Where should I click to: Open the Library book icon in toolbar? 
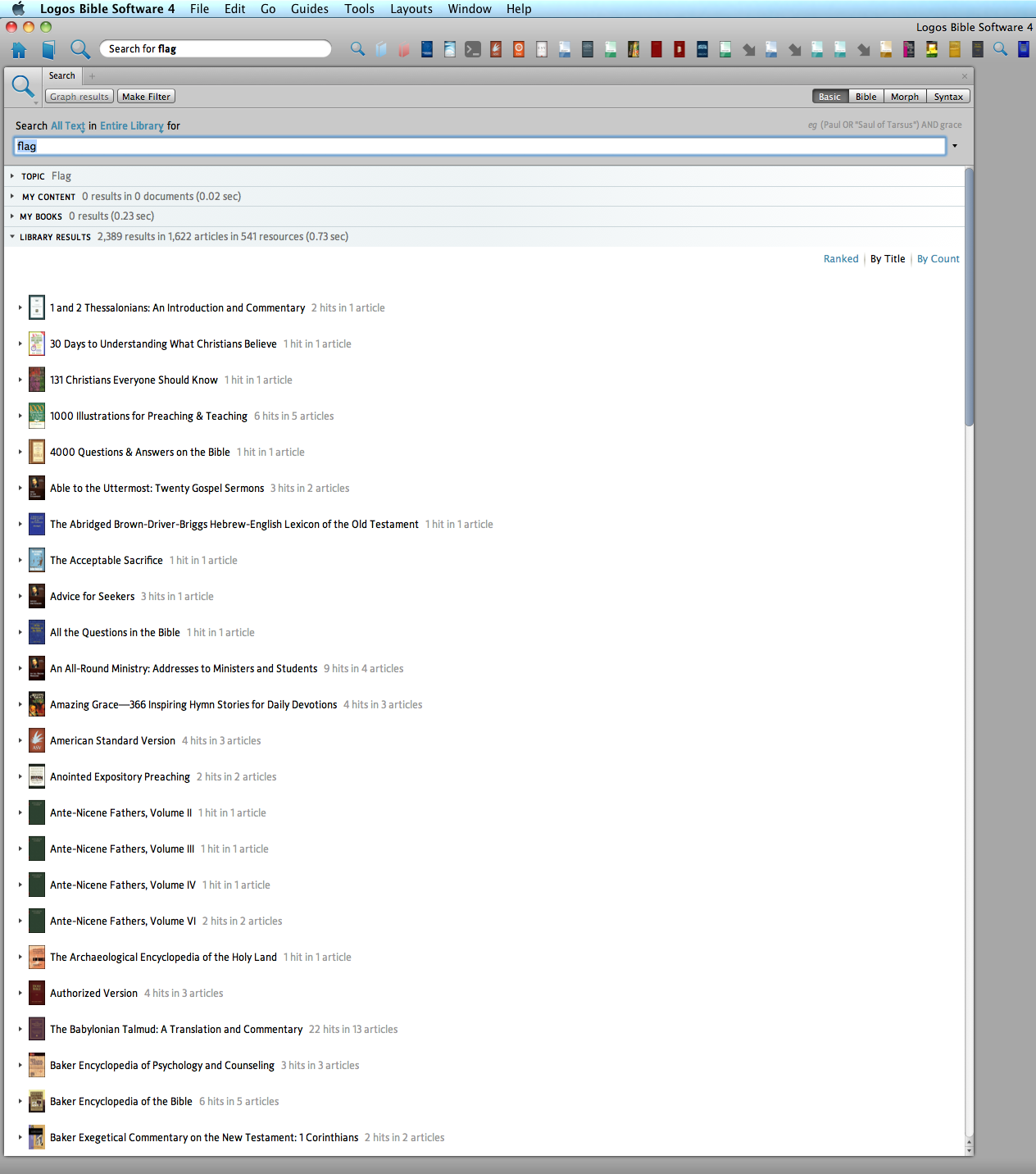[x=48, y=50]
